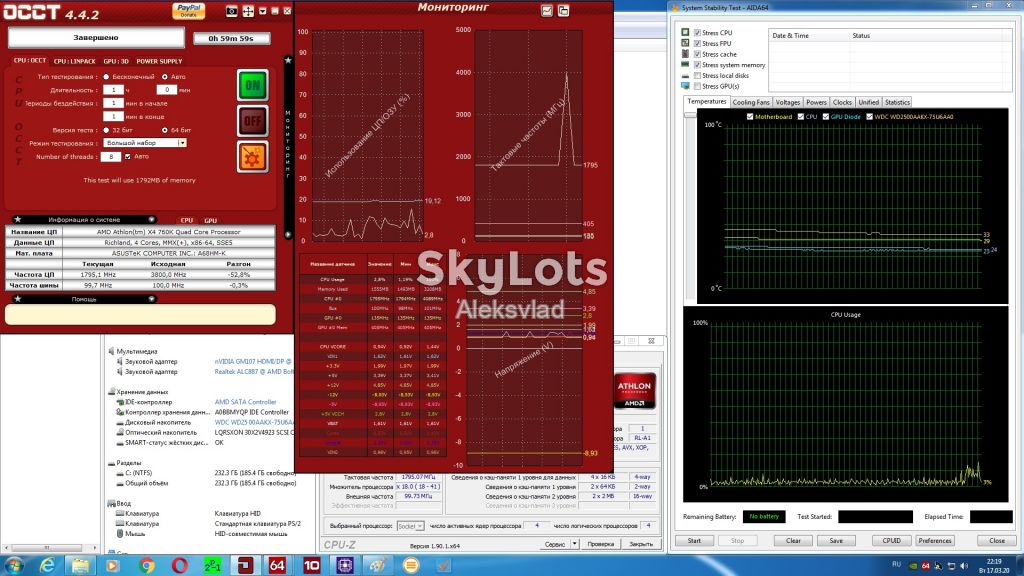Viewport: 1024px width, 576px height.
Task: Open CPUID from the AIDA64 window
Action: pos(891,541)
